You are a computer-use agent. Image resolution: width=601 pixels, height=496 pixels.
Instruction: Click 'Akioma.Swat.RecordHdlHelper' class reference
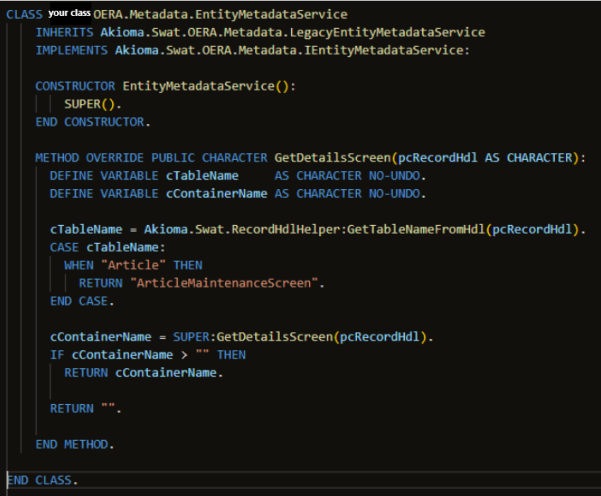click(x=244, y=230)
